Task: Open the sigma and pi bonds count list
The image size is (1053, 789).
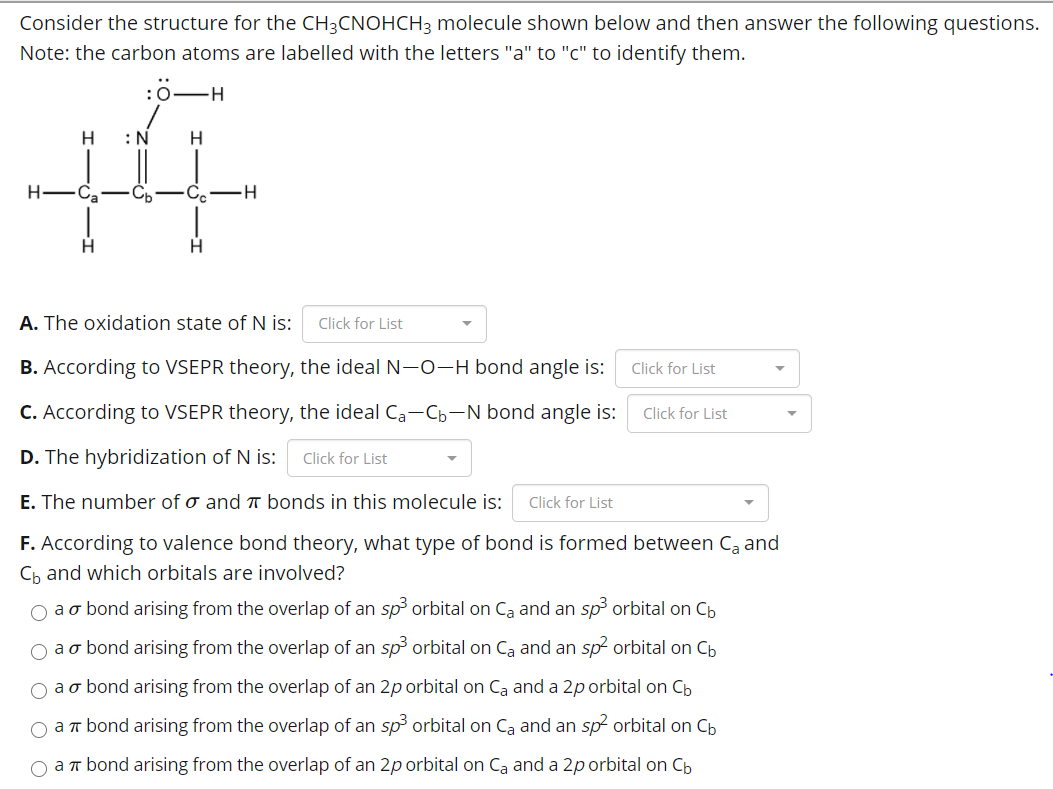Action: (640, 502)
